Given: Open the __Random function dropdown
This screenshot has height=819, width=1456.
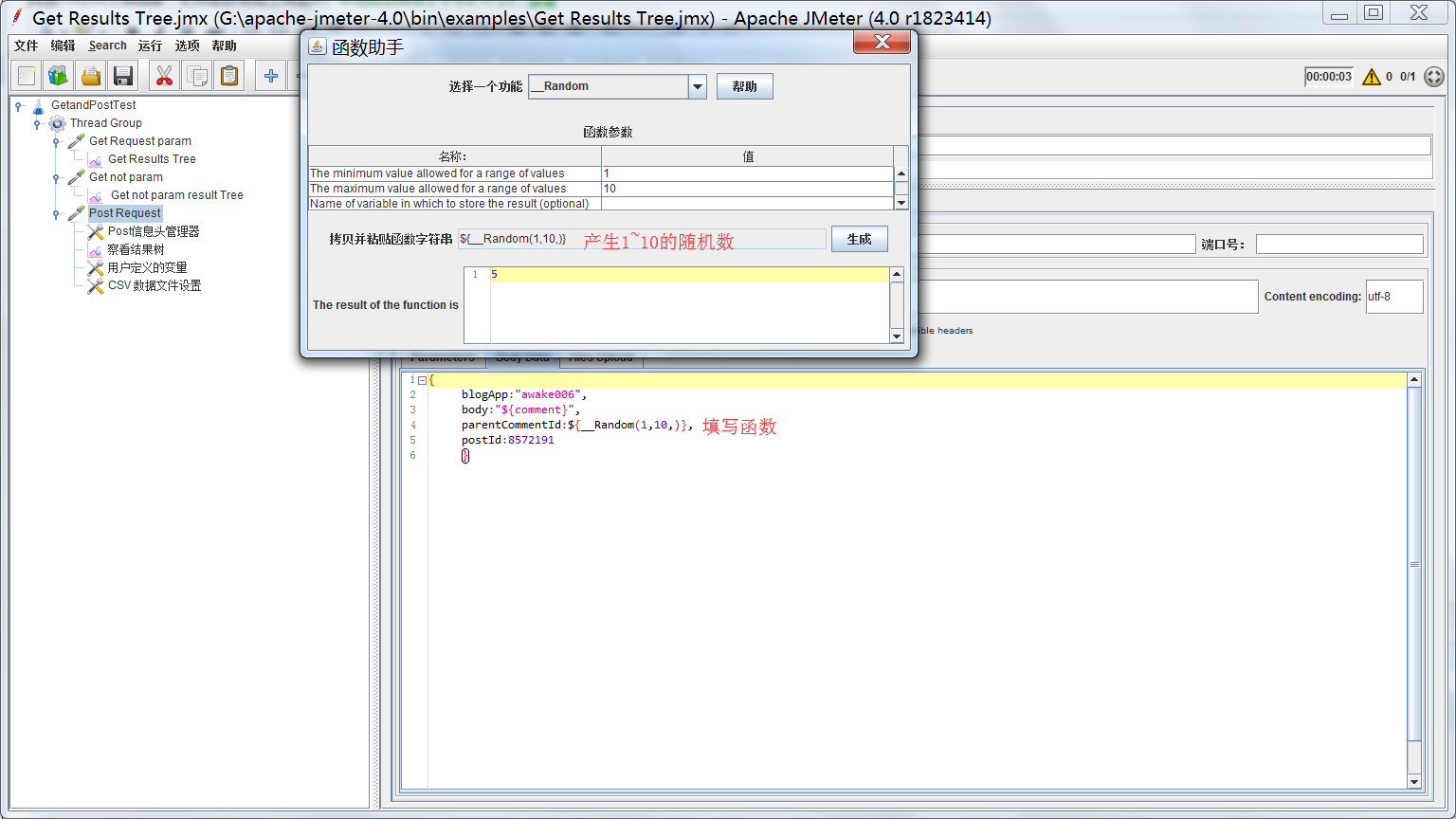Looking at the screenshot, I should [617, 86].
